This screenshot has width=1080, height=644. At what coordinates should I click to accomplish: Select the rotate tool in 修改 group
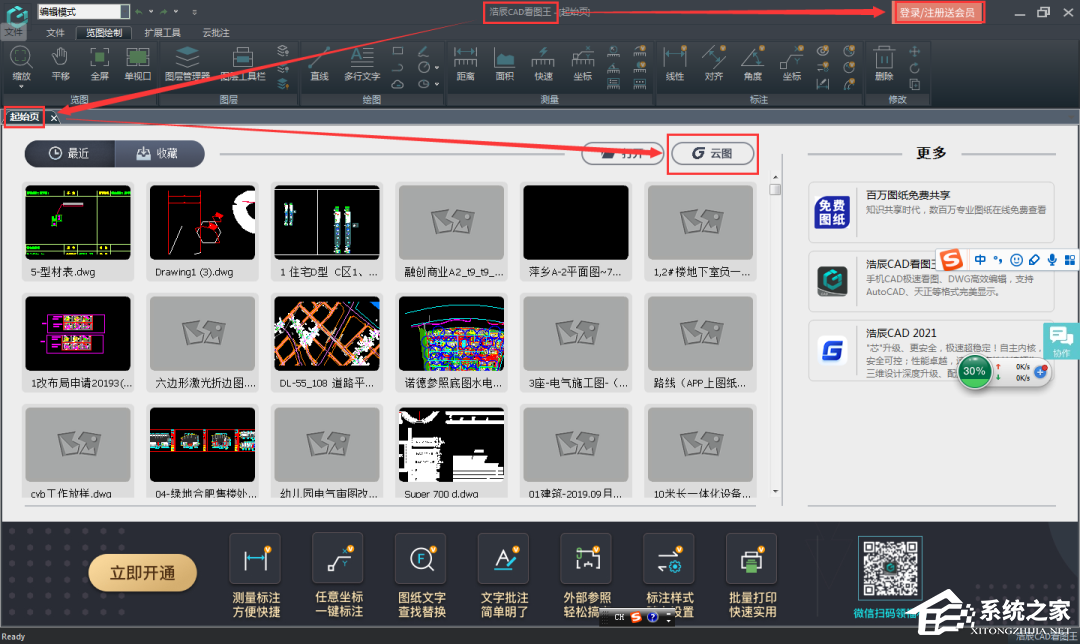tap(914, 67)
